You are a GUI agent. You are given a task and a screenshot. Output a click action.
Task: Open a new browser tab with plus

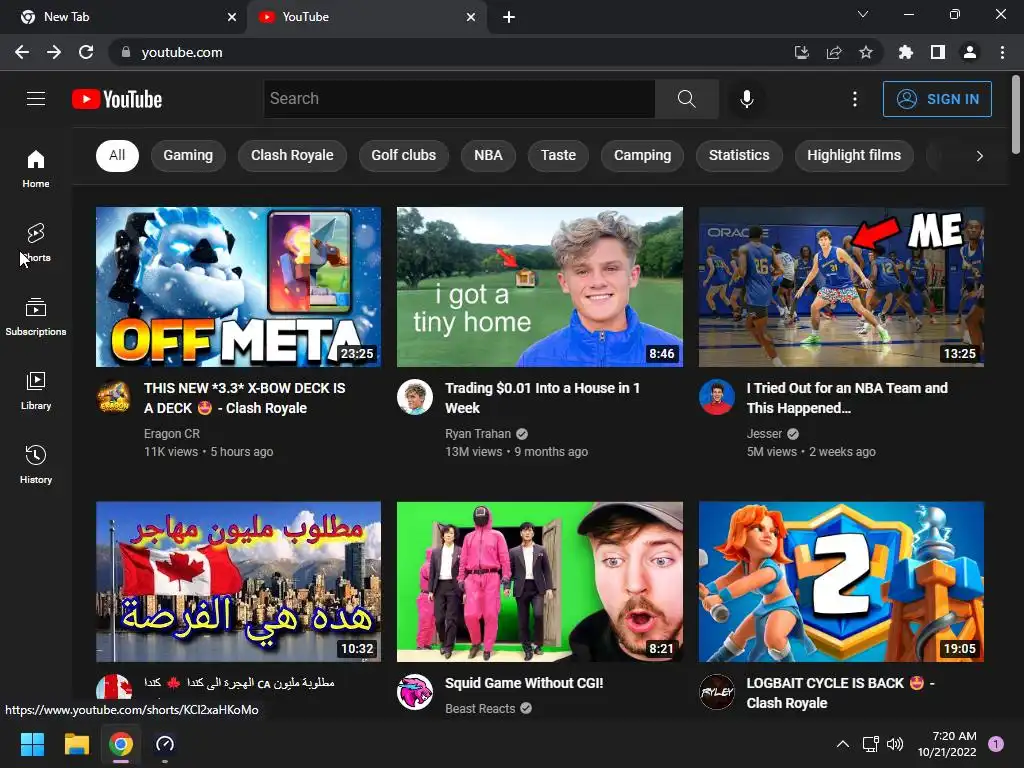tap(509, 17)
